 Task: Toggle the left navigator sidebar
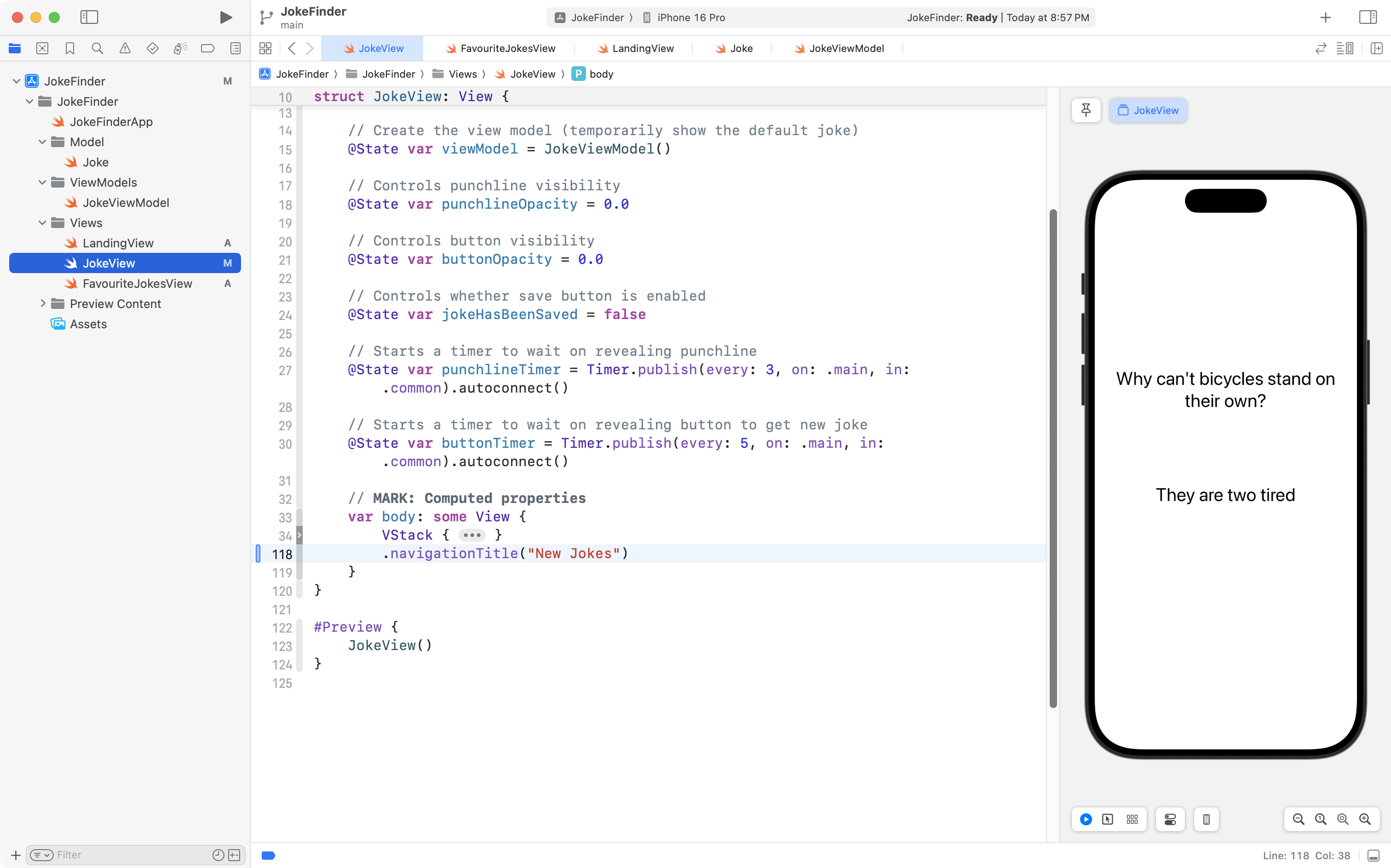pyautogui.click(x=89, y=17)
